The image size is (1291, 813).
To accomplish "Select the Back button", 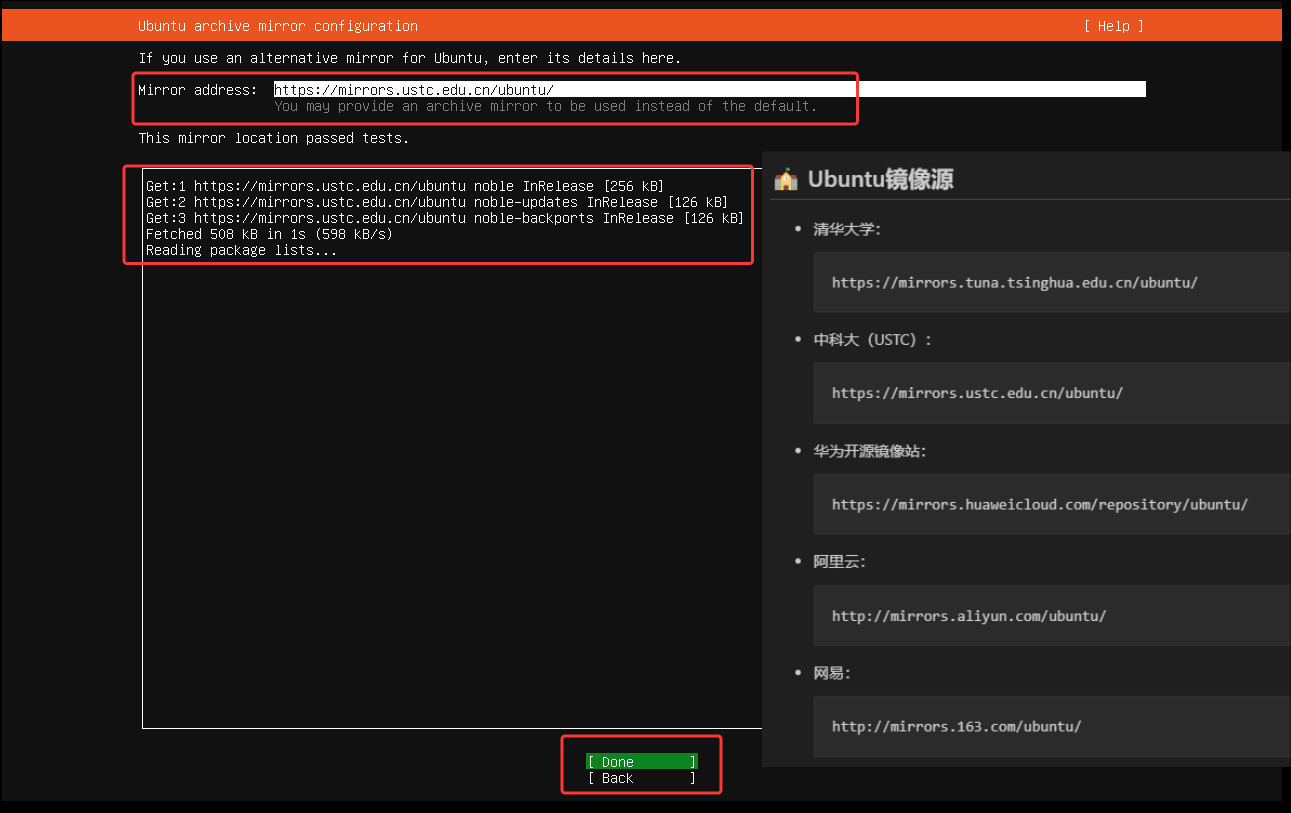I will [641, 778].
